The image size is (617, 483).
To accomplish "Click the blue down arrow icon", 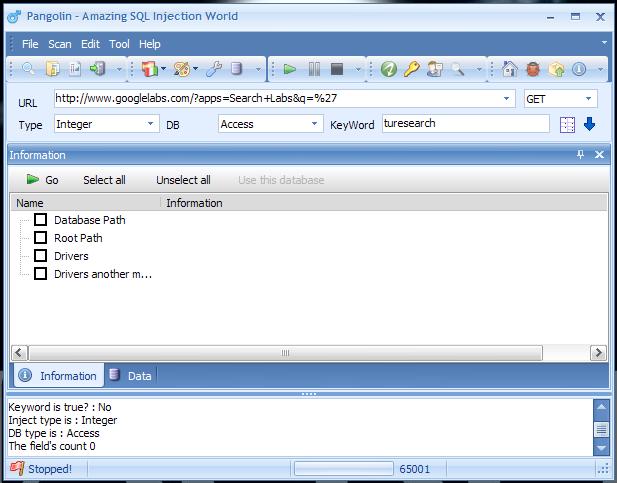I will click(589, 124).
